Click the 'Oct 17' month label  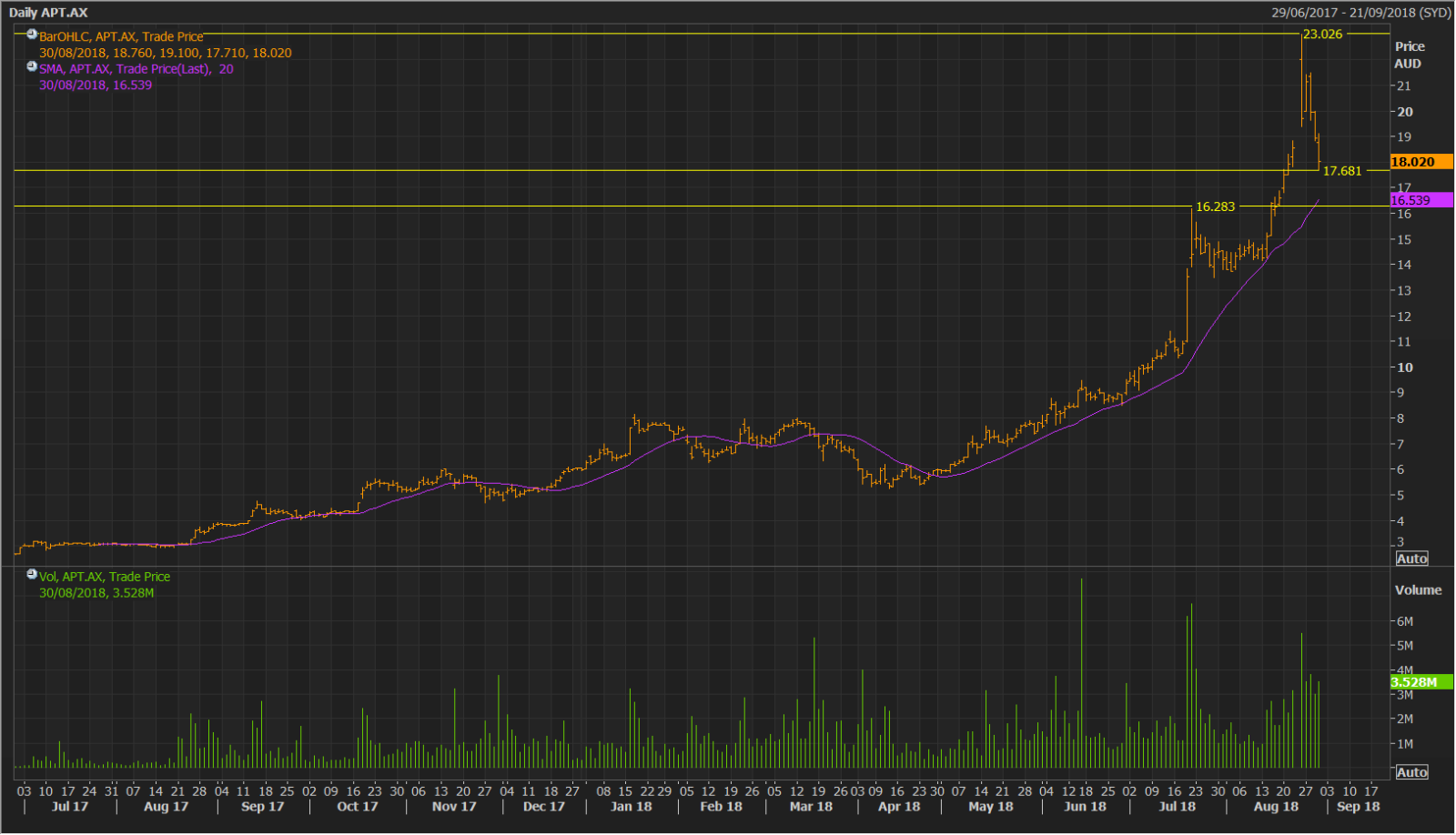(x=357, y=807)
